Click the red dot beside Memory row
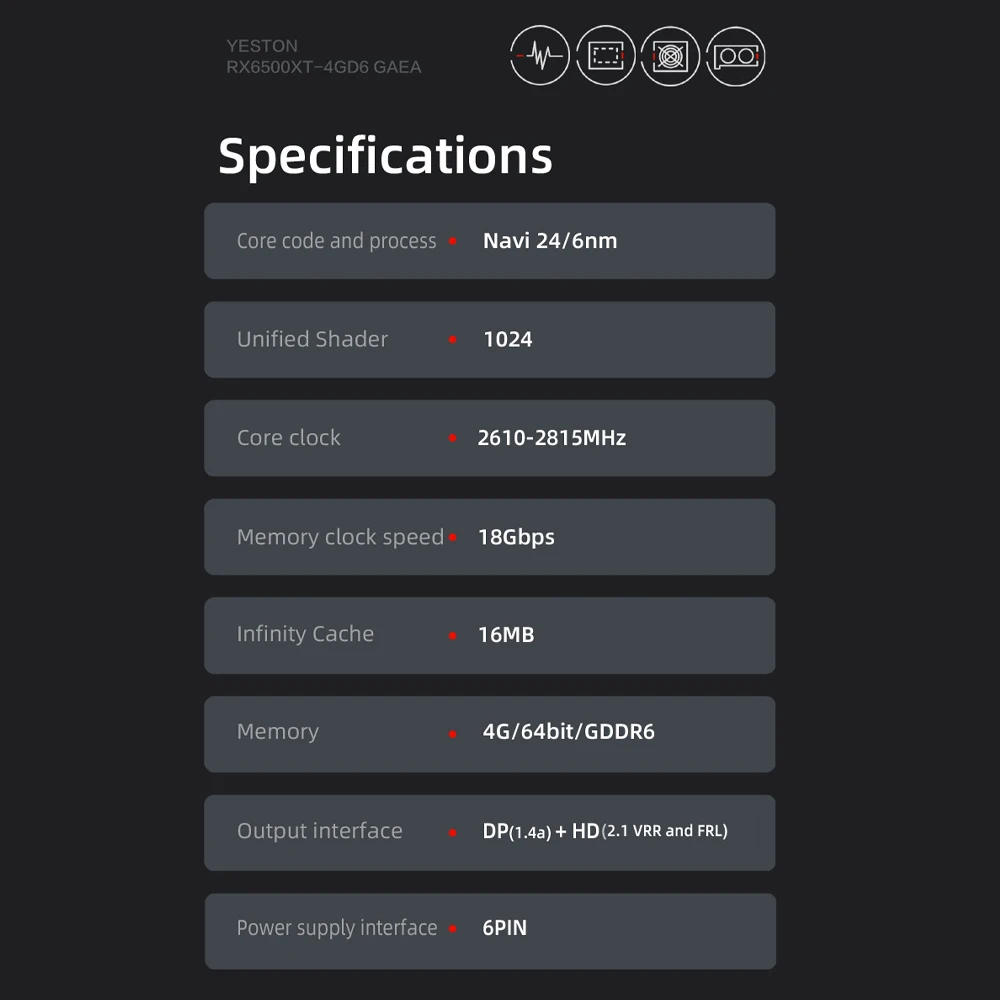Viewport: 1000px width, 1000px height. pos(453,735)
